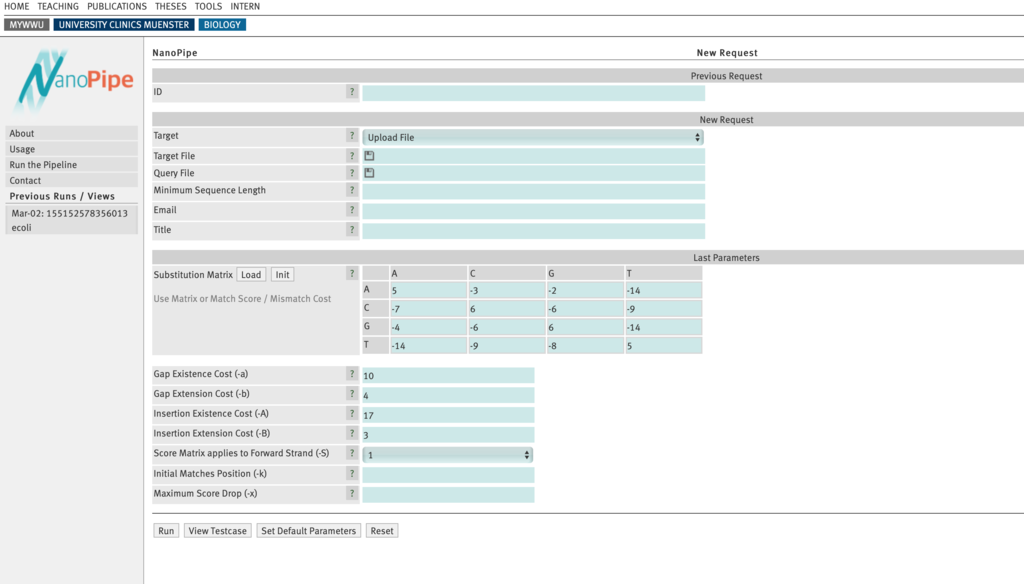Image resolution: width=1024 pixels, height=584 pixels.
Task: Open the INTERN menu
Action: pyautogui.click(x=245, y=7)
